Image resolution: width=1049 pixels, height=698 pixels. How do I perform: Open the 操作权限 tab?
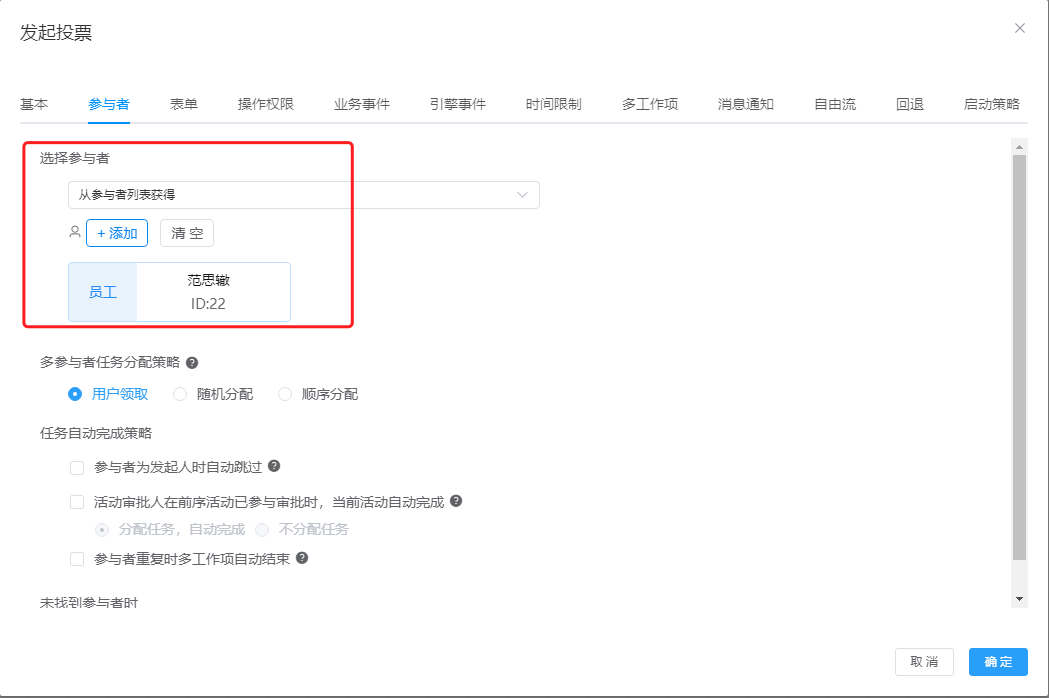click(265, 104)
